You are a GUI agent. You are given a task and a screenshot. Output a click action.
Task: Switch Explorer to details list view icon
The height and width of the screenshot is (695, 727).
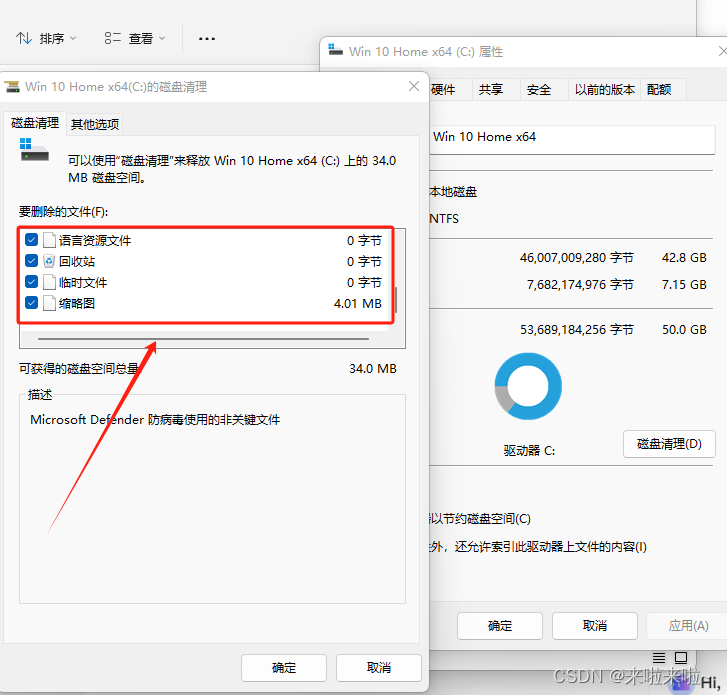[x=659, y=657]
